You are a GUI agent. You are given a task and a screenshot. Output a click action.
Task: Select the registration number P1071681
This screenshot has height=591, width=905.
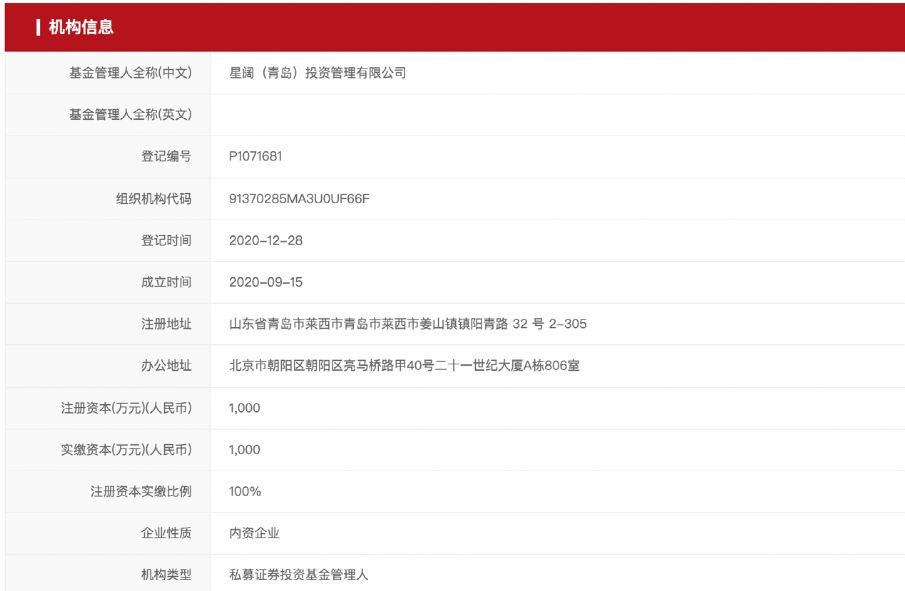pyautogui.click(x=256, y=157)
